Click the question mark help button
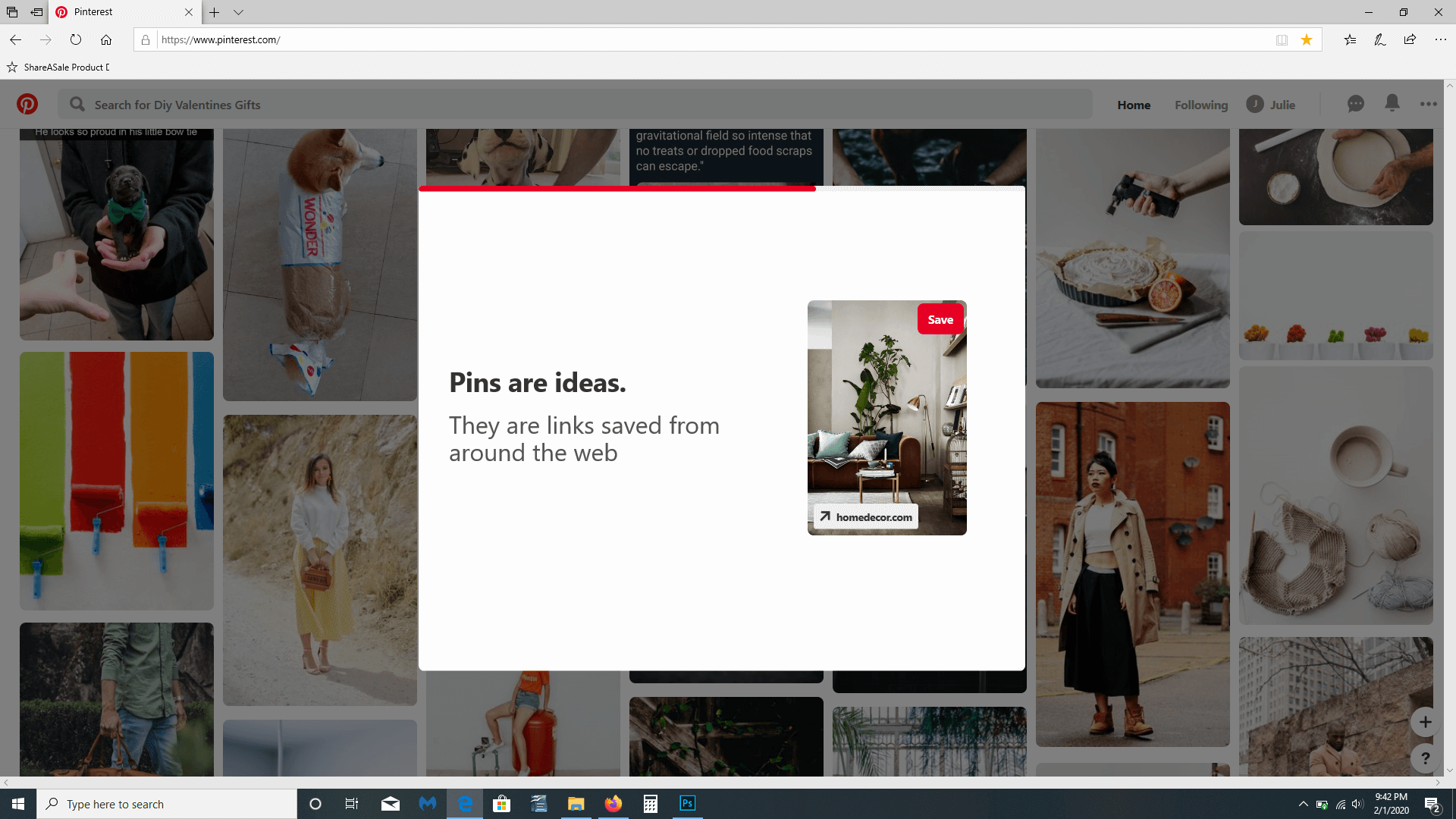 (x=1425, y=758)
